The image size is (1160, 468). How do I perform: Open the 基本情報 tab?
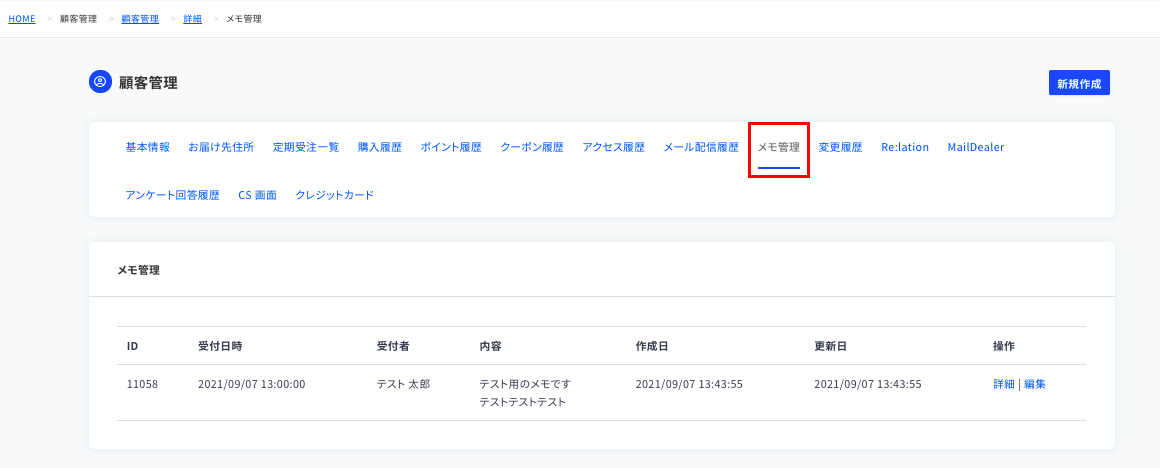(x=148, y=147)
